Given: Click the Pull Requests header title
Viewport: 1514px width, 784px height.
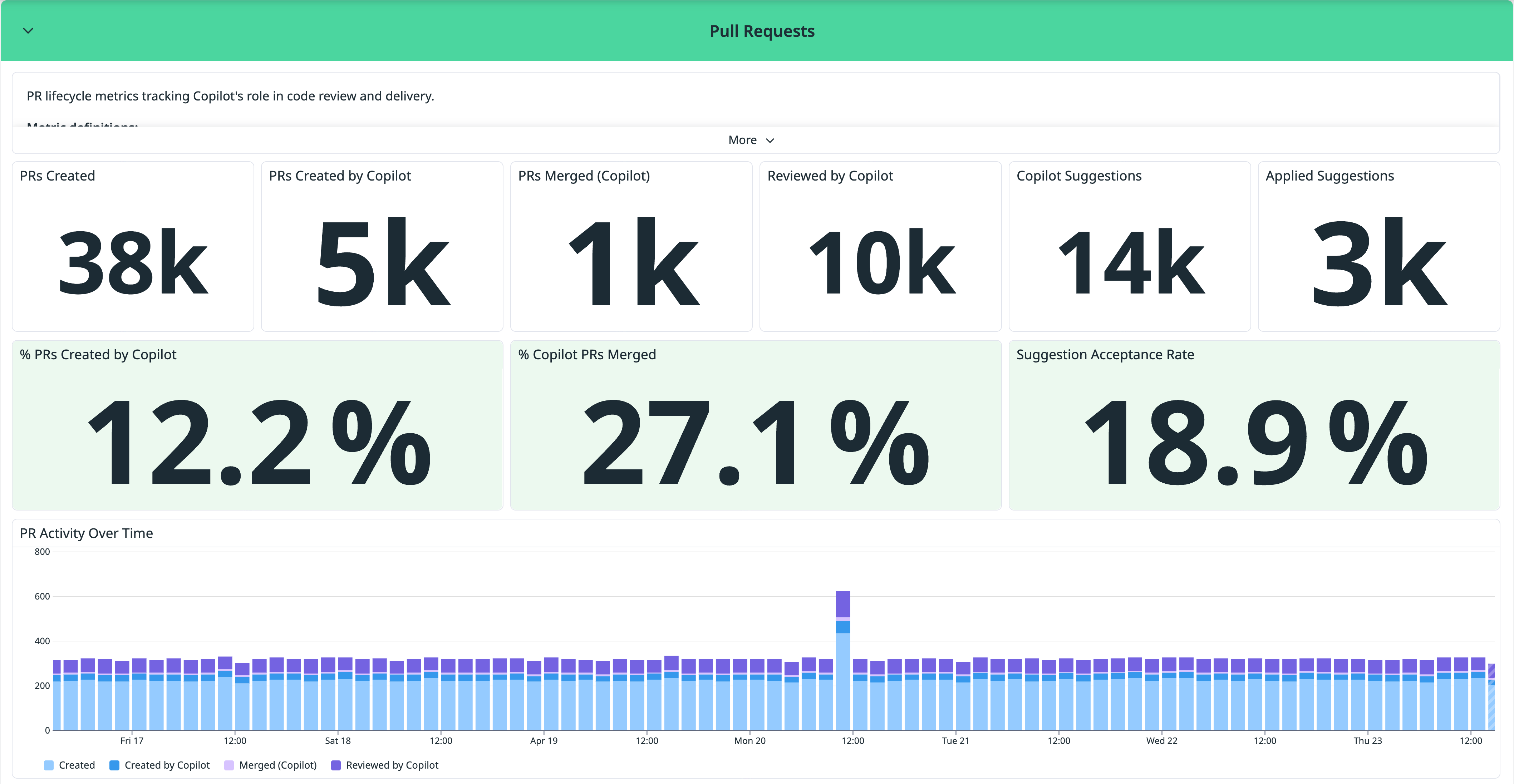Looking at the screenshot, I should (762, 31).
